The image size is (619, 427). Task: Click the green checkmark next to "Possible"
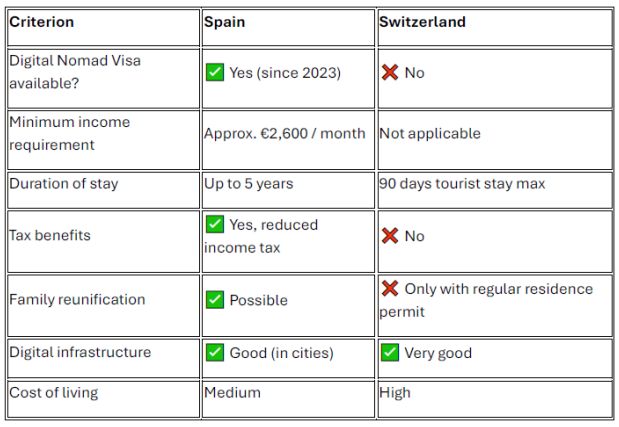(214, 300)
